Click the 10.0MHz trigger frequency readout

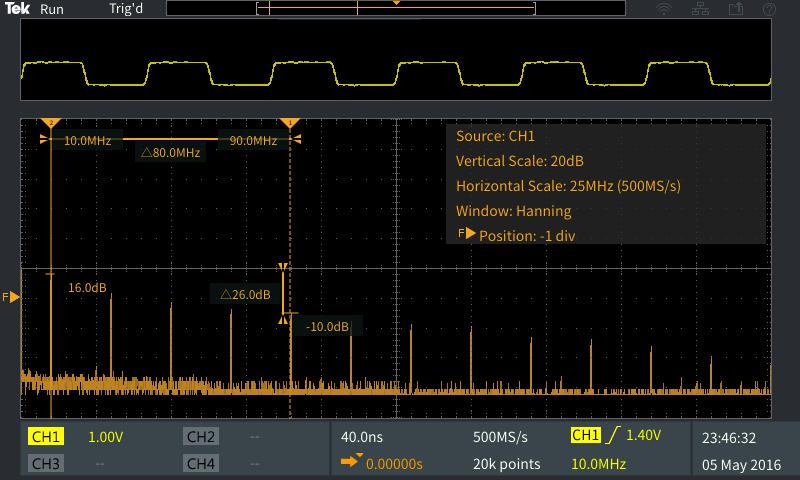[x=598, y=464]
